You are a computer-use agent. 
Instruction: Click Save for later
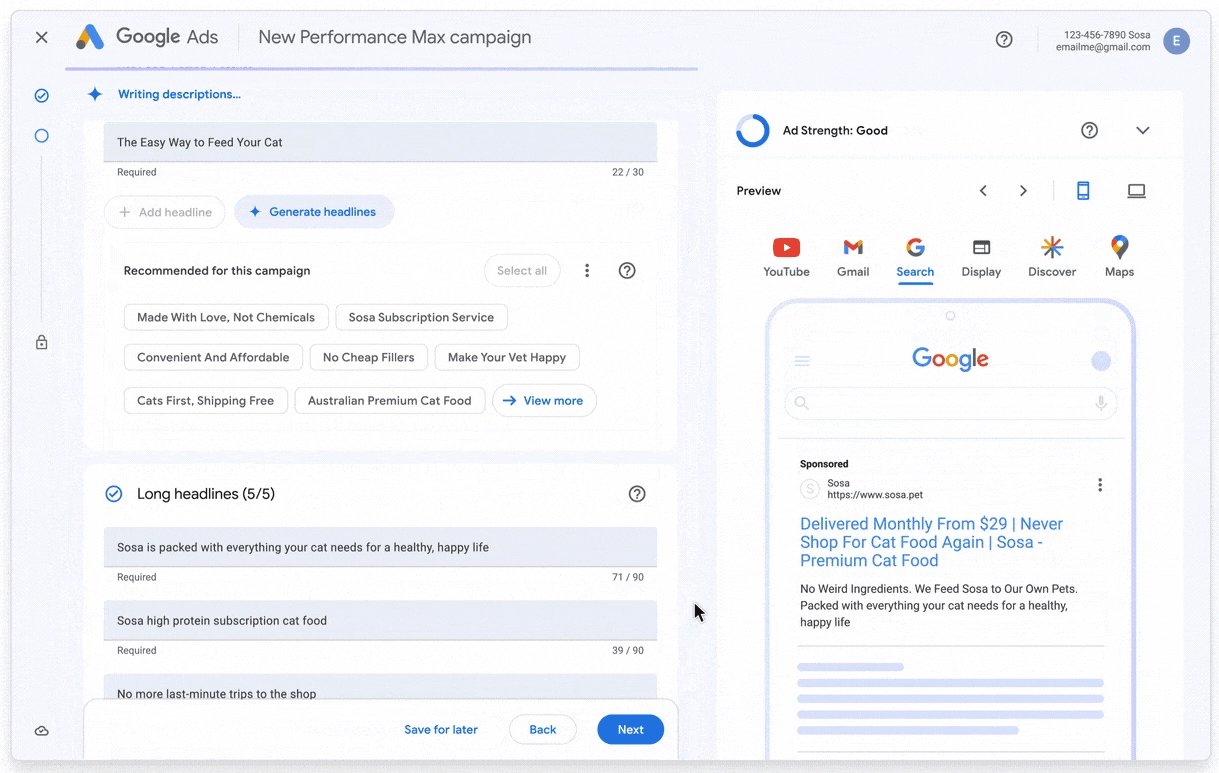pos(441,730)
